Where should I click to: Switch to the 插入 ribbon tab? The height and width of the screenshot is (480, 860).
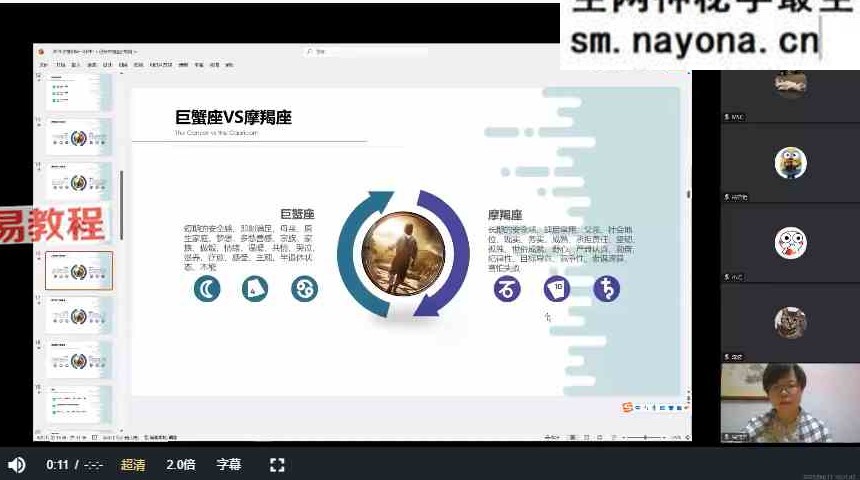coord(76,65)
